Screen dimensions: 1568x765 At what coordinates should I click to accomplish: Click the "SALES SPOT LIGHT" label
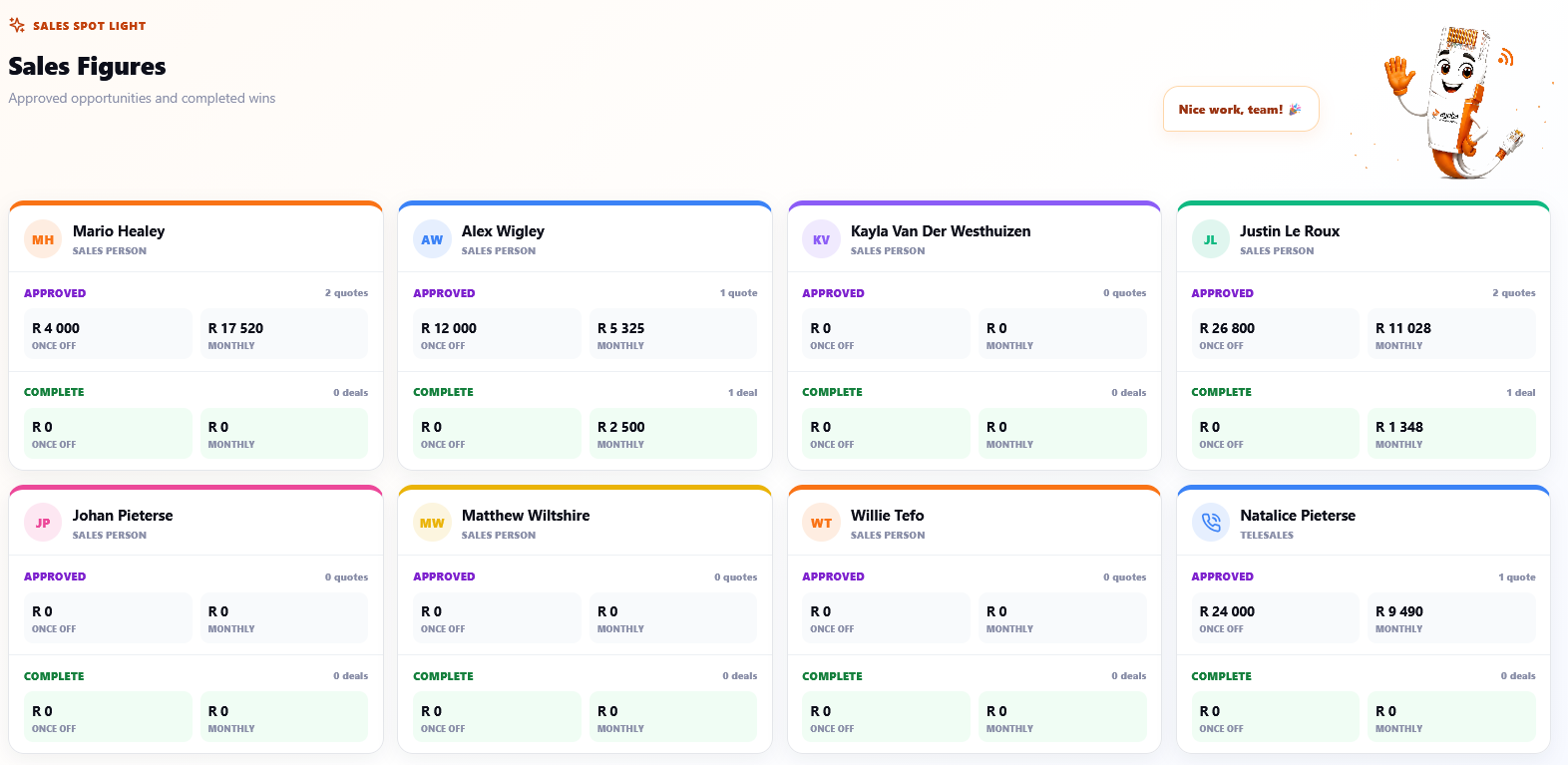[x=89, y=26]
